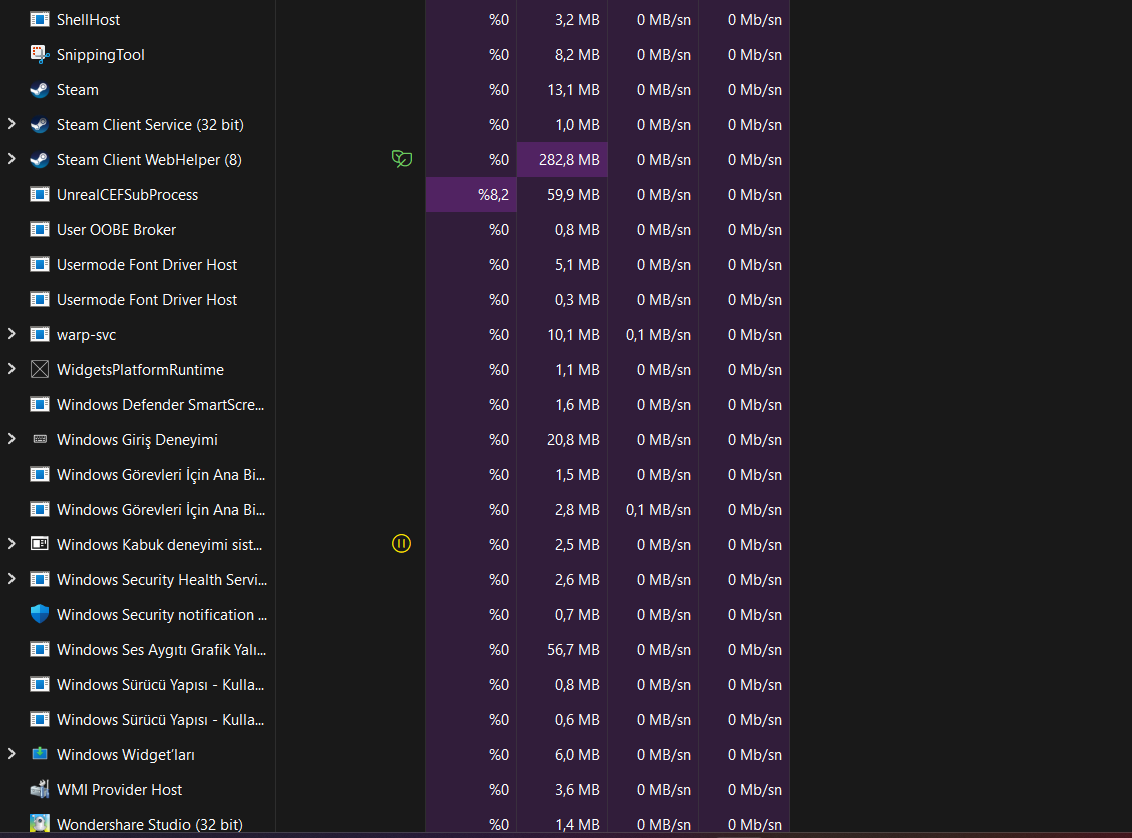This screenshot has height=838, width=1132.
Task: Click the WidgetsPlatformRuntime icon
Action: (40, 370)
